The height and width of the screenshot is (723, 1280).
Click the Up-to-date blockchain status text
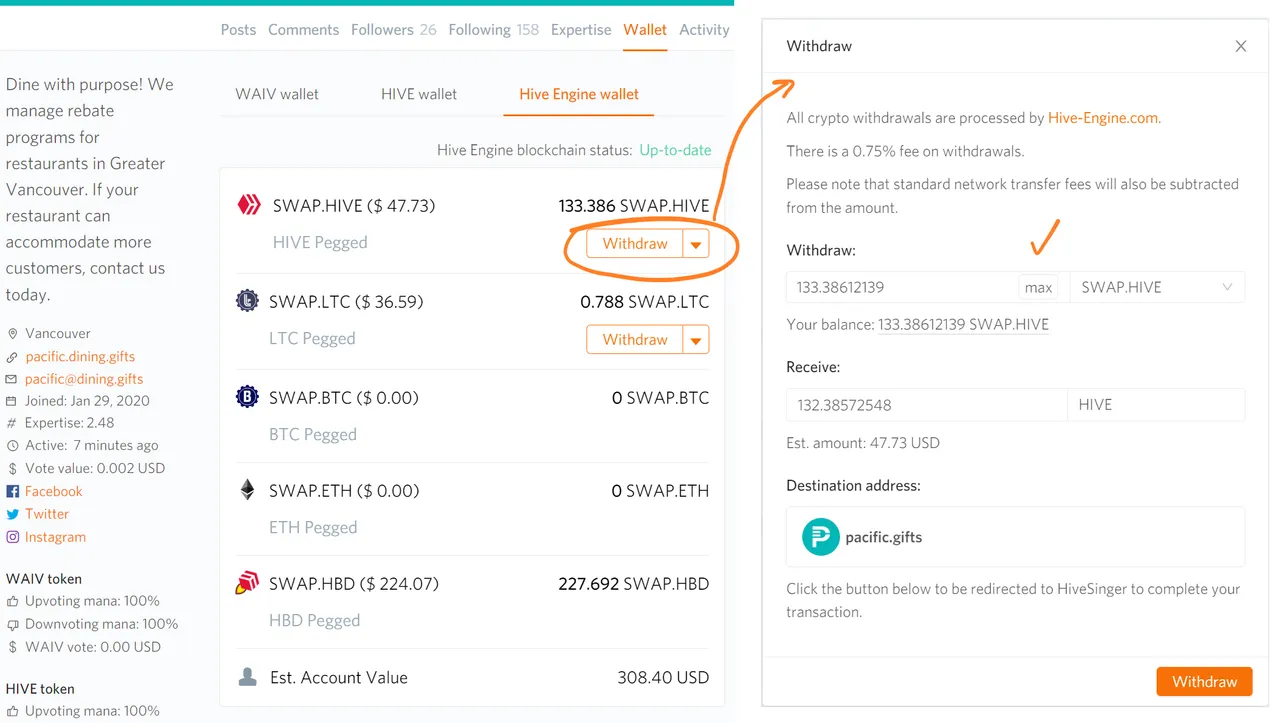point(675,150)
